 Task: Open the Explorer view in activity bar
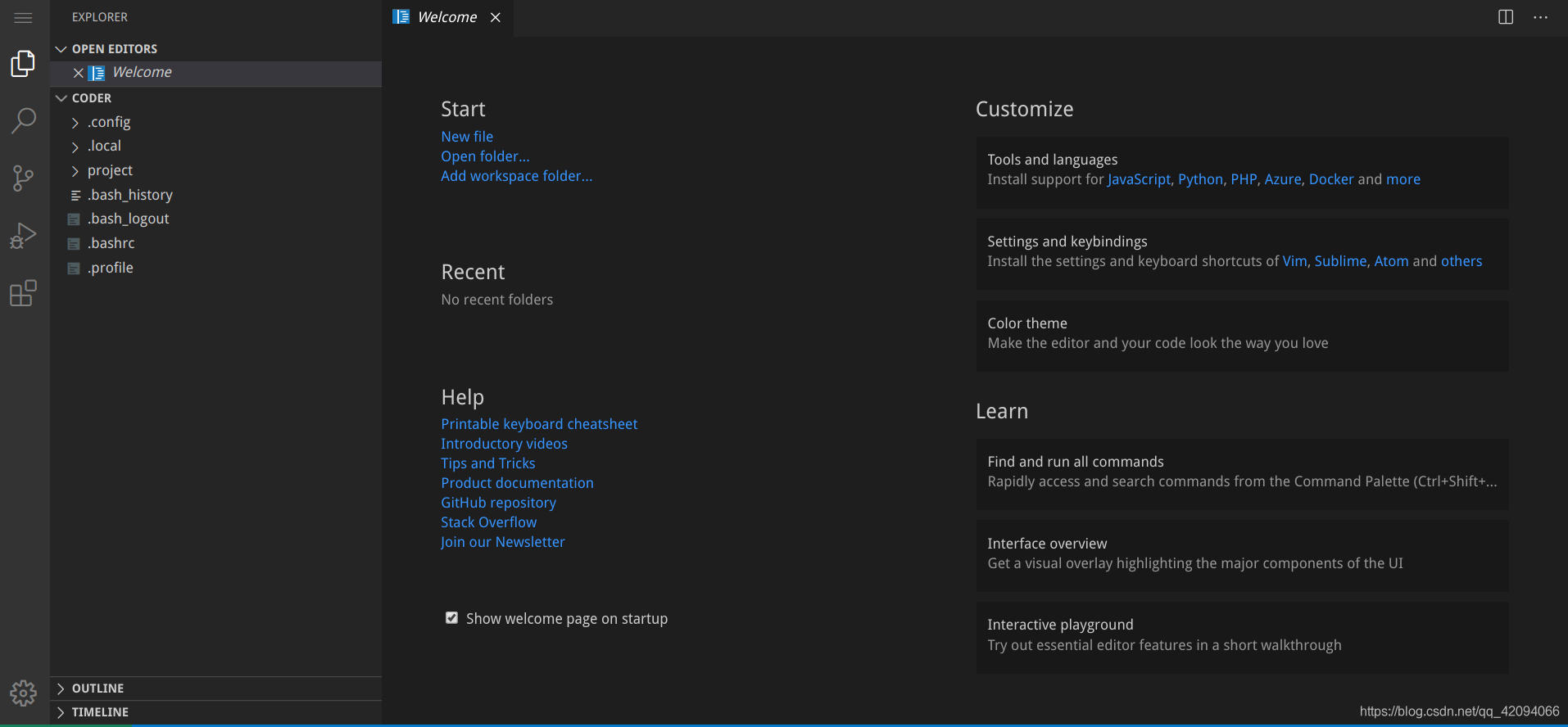coord(24,64)
